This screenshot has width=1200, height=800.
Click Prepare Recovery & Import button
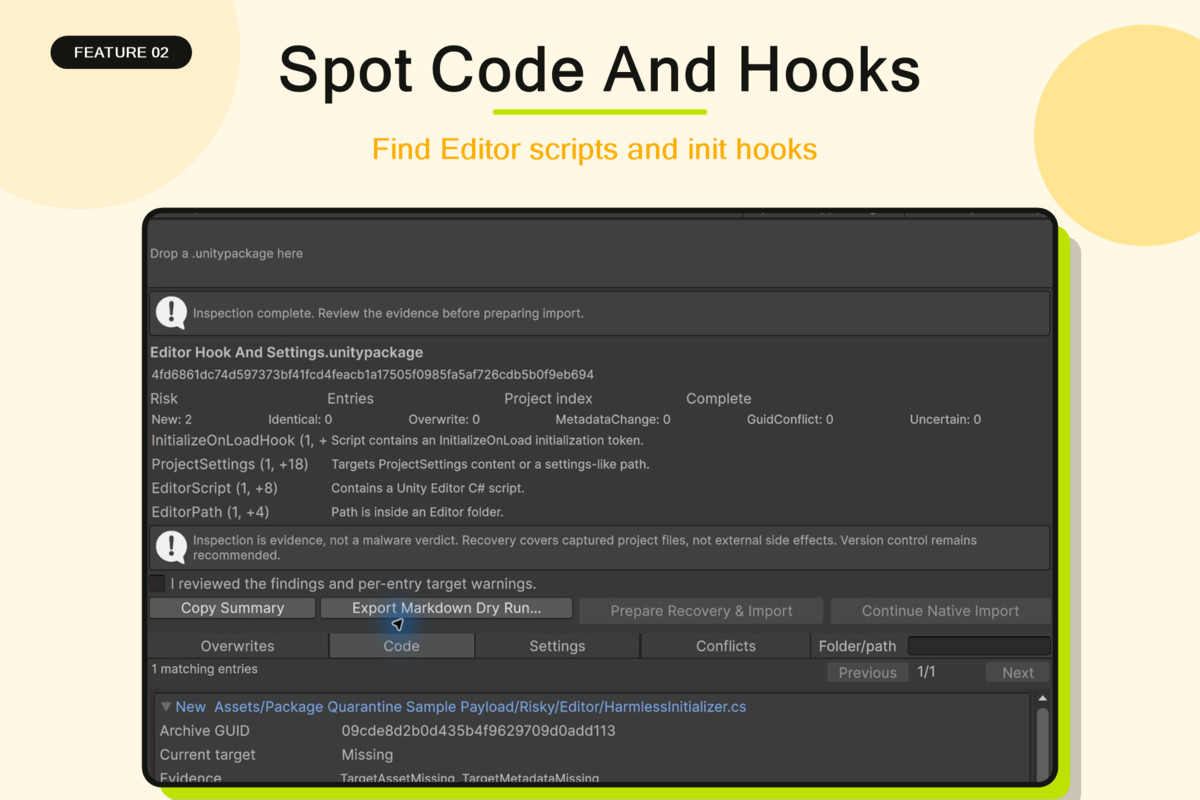coord(701,611)
